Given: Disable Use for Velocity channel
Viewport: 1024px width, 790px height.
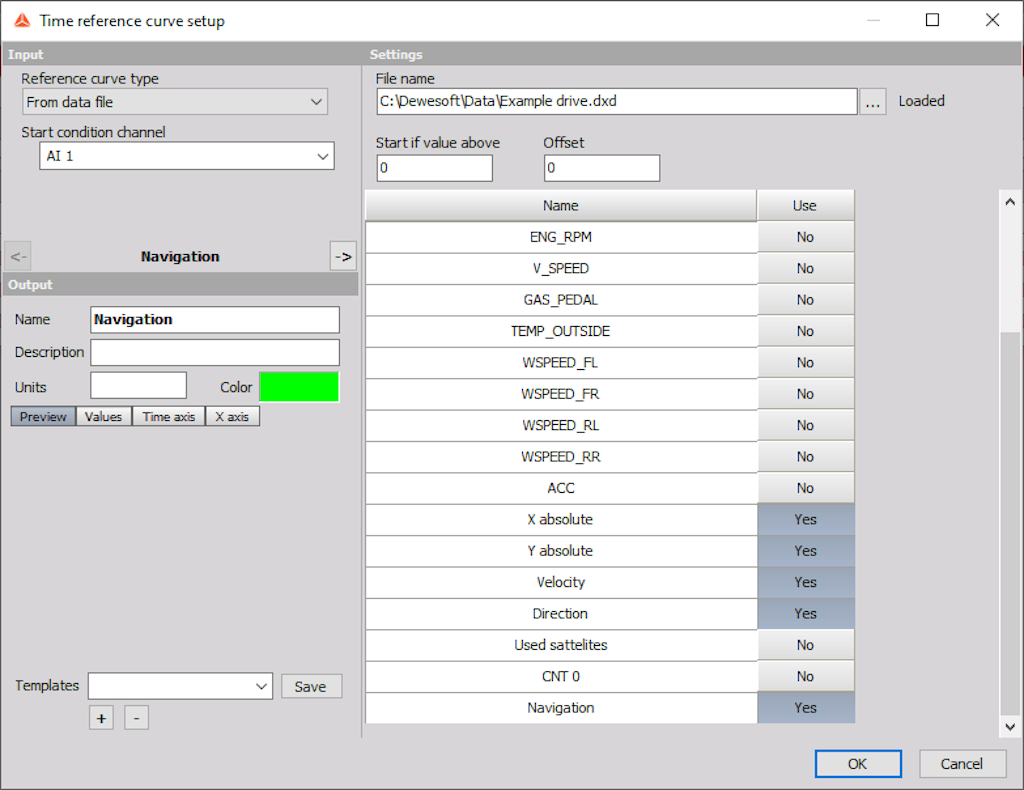Looking at the screenshot, I should tap(805, 582).
